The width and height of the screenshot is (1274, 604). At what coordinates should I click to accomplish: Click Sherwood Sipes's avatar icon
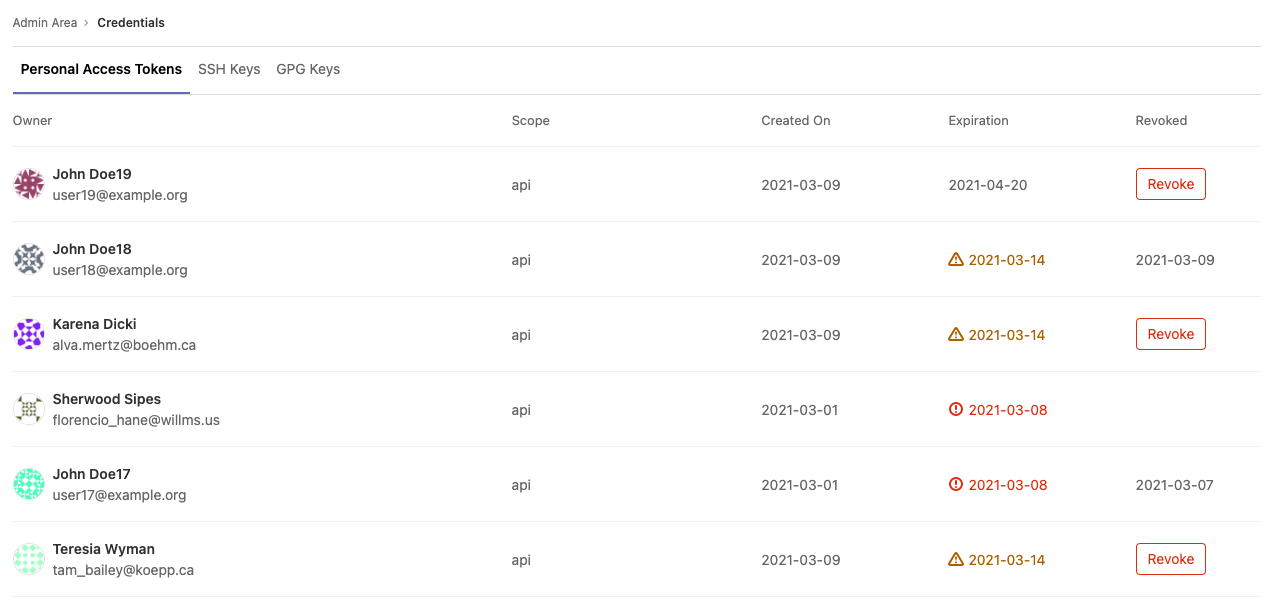pyautogui.click(x=27, y=409)
